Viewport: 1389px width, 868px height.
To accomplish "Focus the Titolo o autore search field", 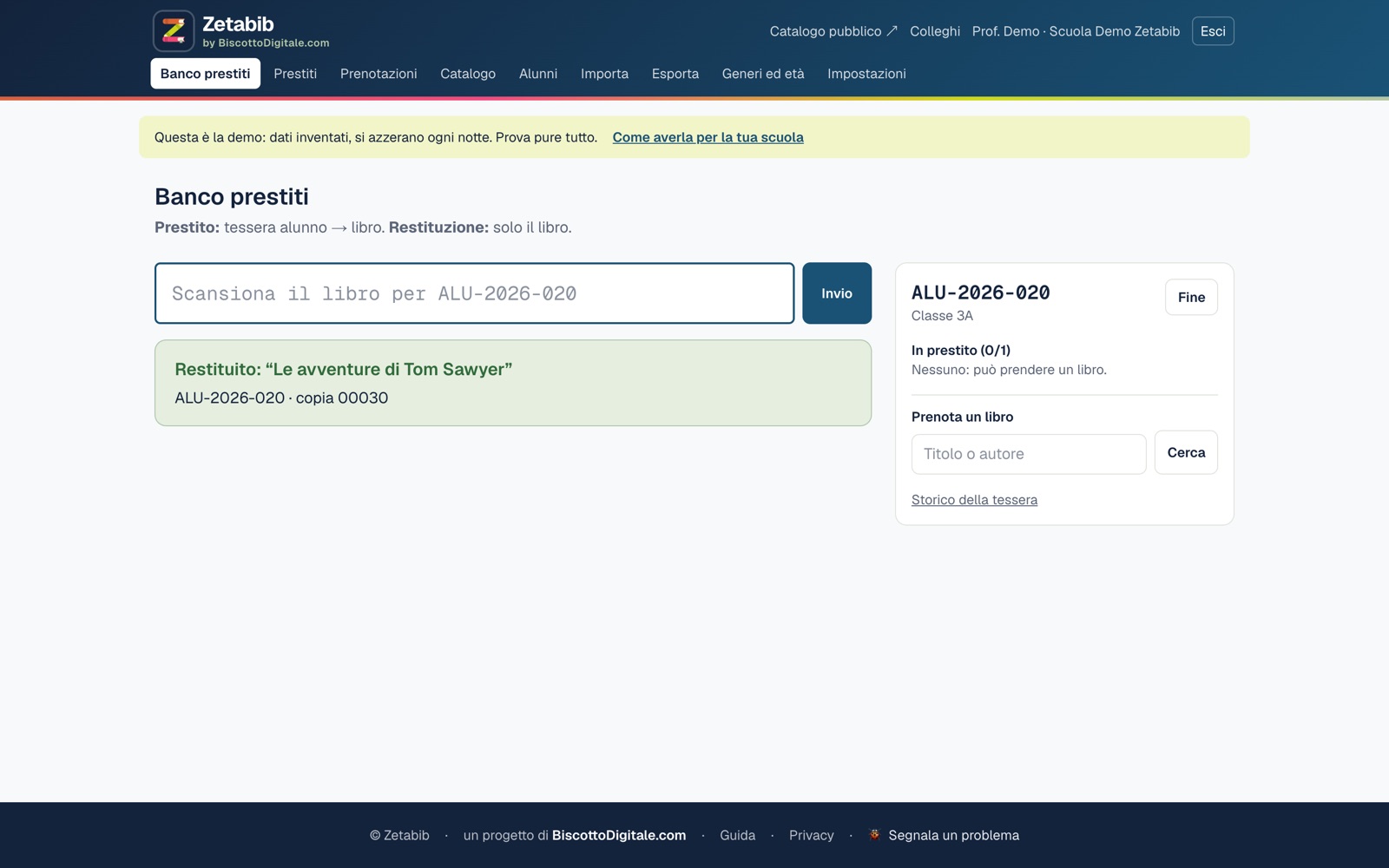I will coord(1029,454).
